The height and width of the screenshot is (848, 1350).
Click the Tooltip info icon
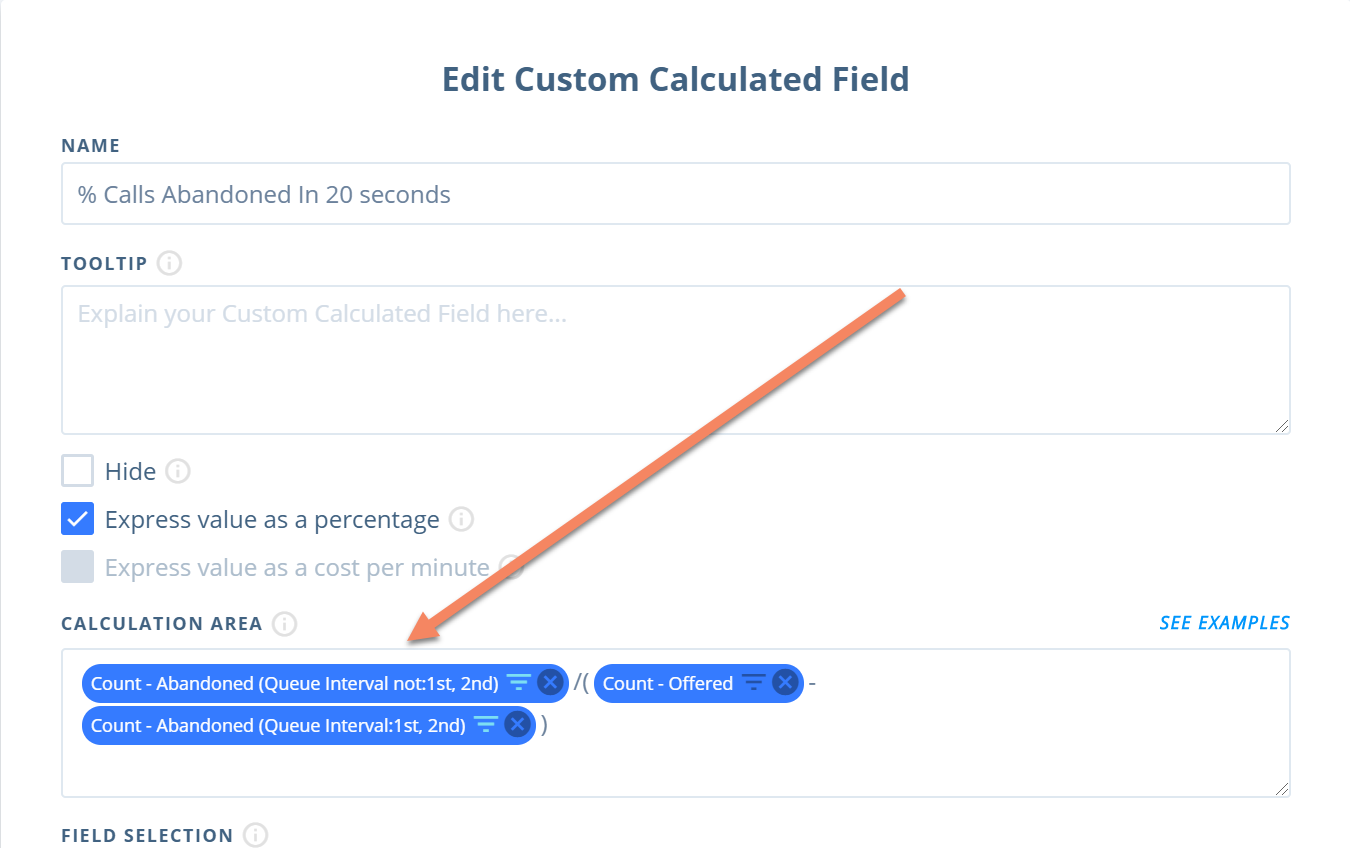[169, 264]
